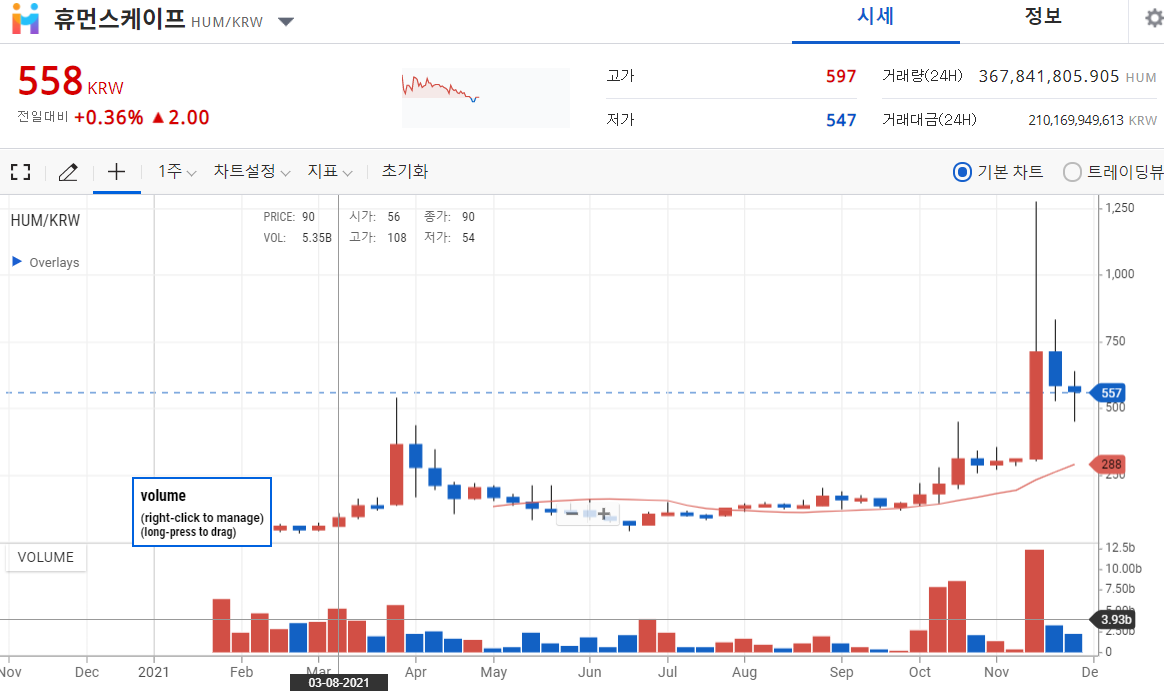Screen dimensions: 1164x691
Task: Click the 12.5b volume axis label
Action: [1120, 547]
